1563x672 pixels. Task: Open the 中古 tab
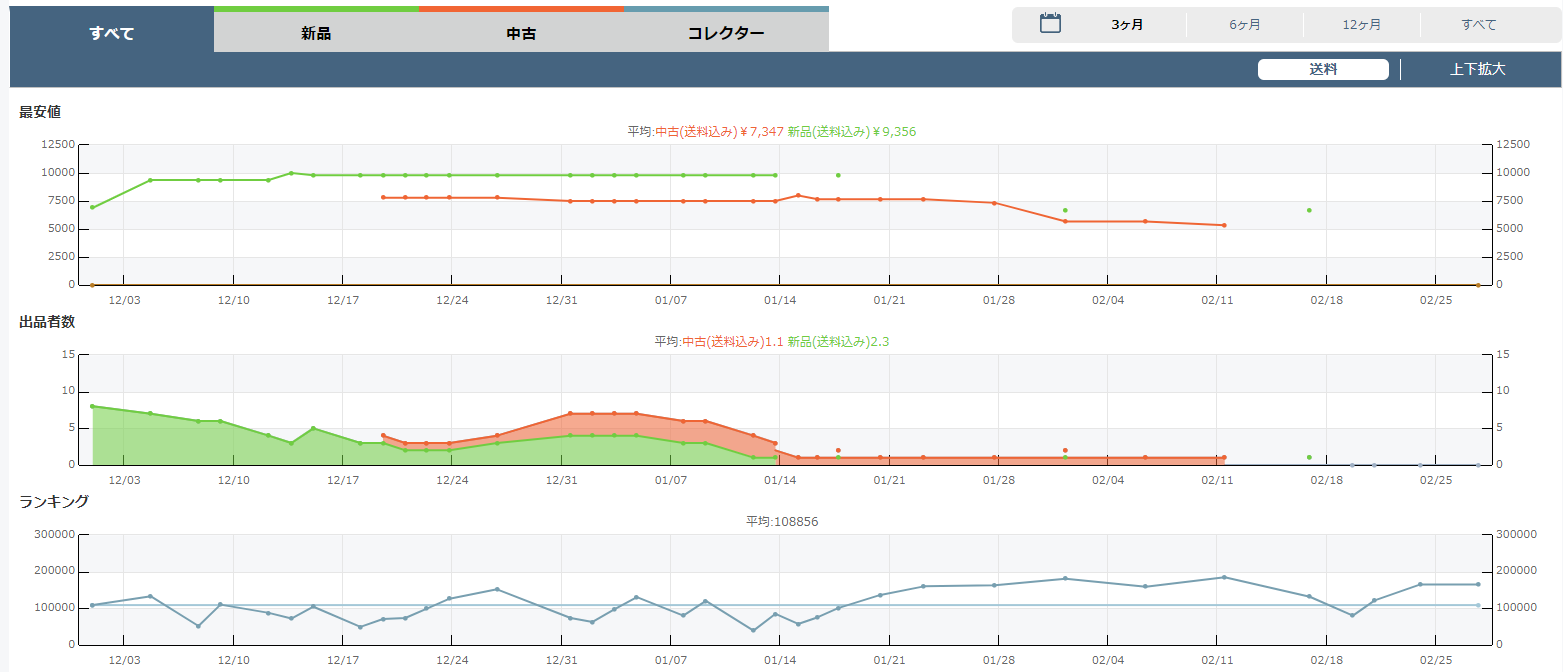point(521,33)
